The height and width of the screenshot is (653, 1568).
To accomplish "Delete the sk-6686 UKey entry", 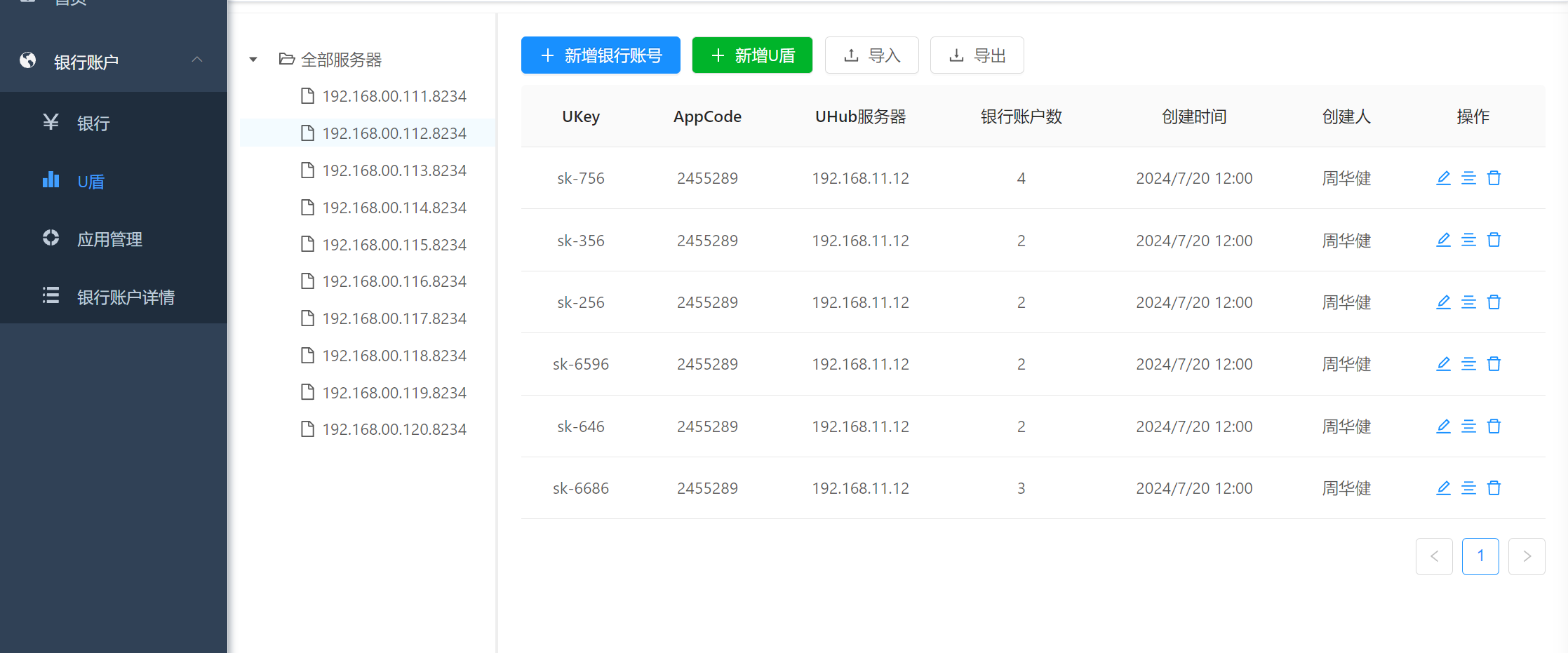I will coord(1494,488).
